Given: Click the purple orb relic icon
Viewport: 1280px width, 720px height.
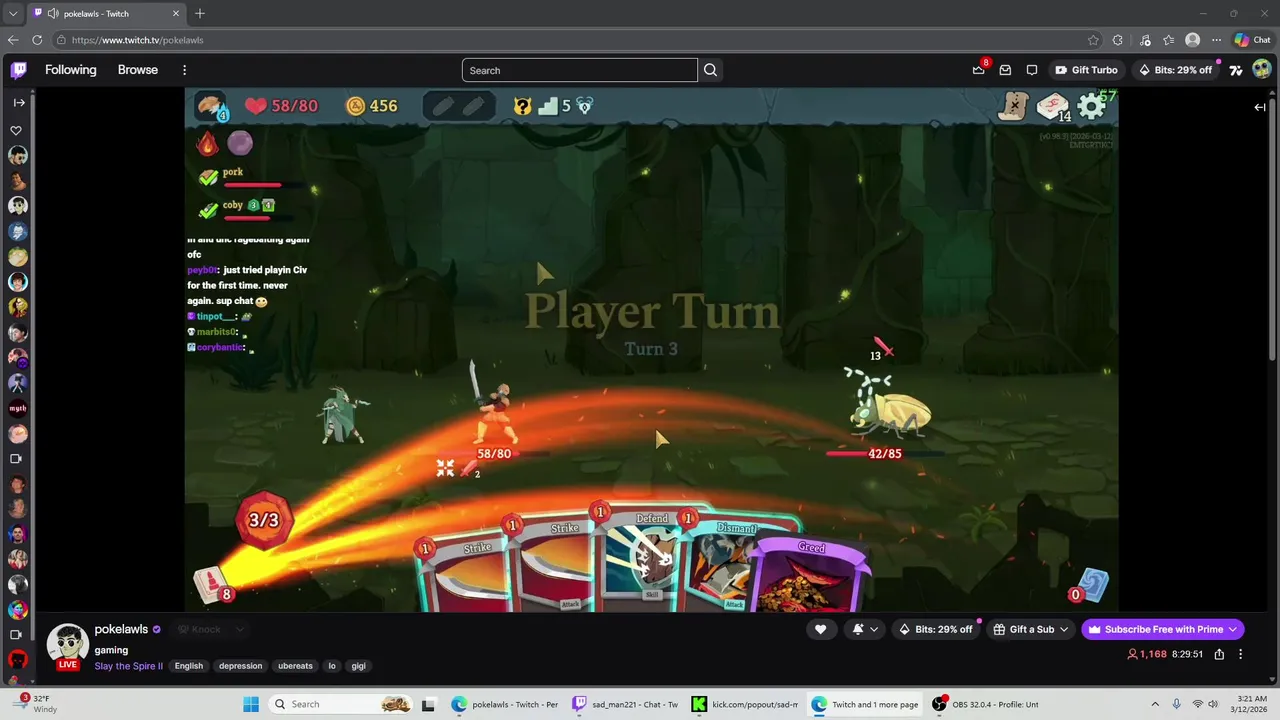Looking at the screenshot, I should (240, 144).
